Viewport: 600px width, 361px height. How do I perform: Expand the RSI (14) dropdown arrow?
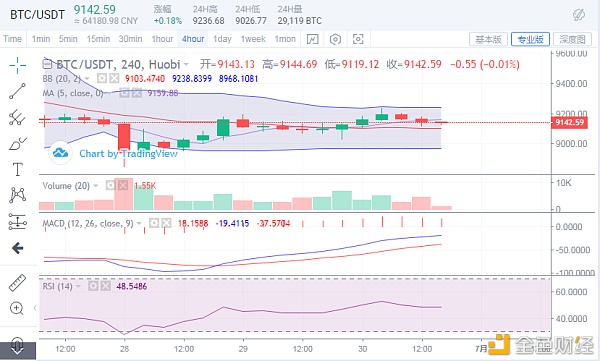coord(78,286)
